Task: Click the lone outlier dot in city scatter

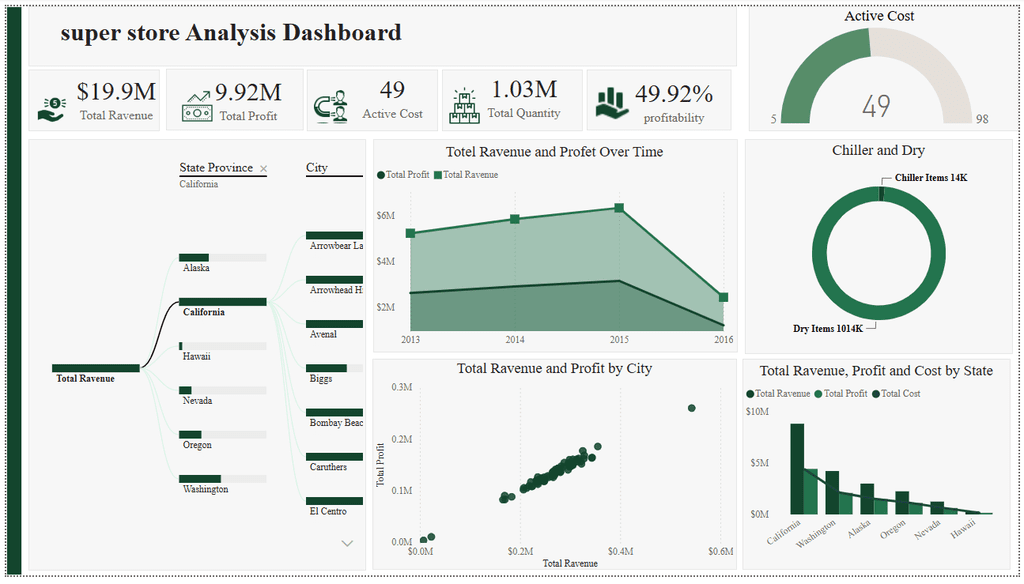Action: [692, 408]
